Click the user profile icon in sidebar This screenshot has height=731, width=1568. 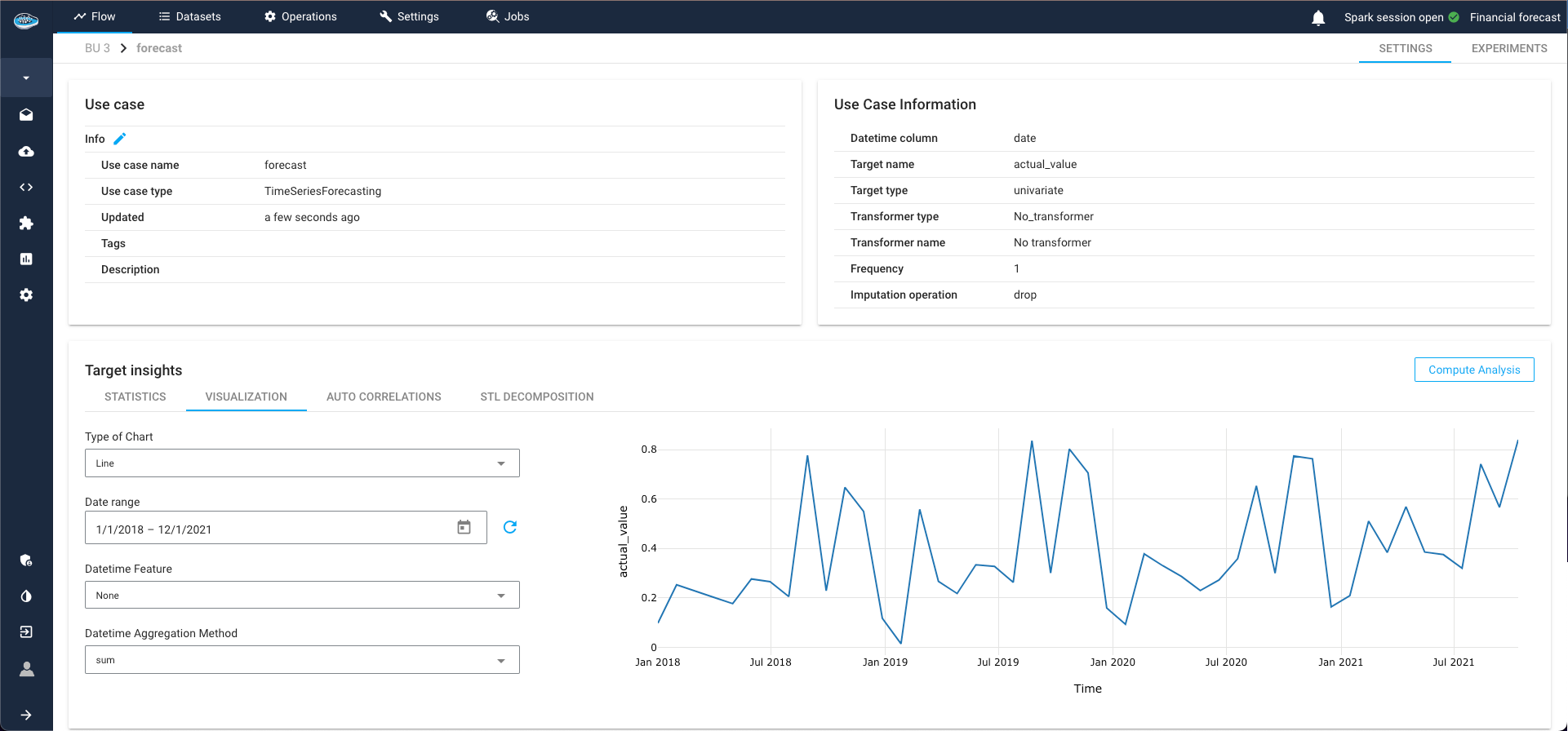[x=26, y=669]
